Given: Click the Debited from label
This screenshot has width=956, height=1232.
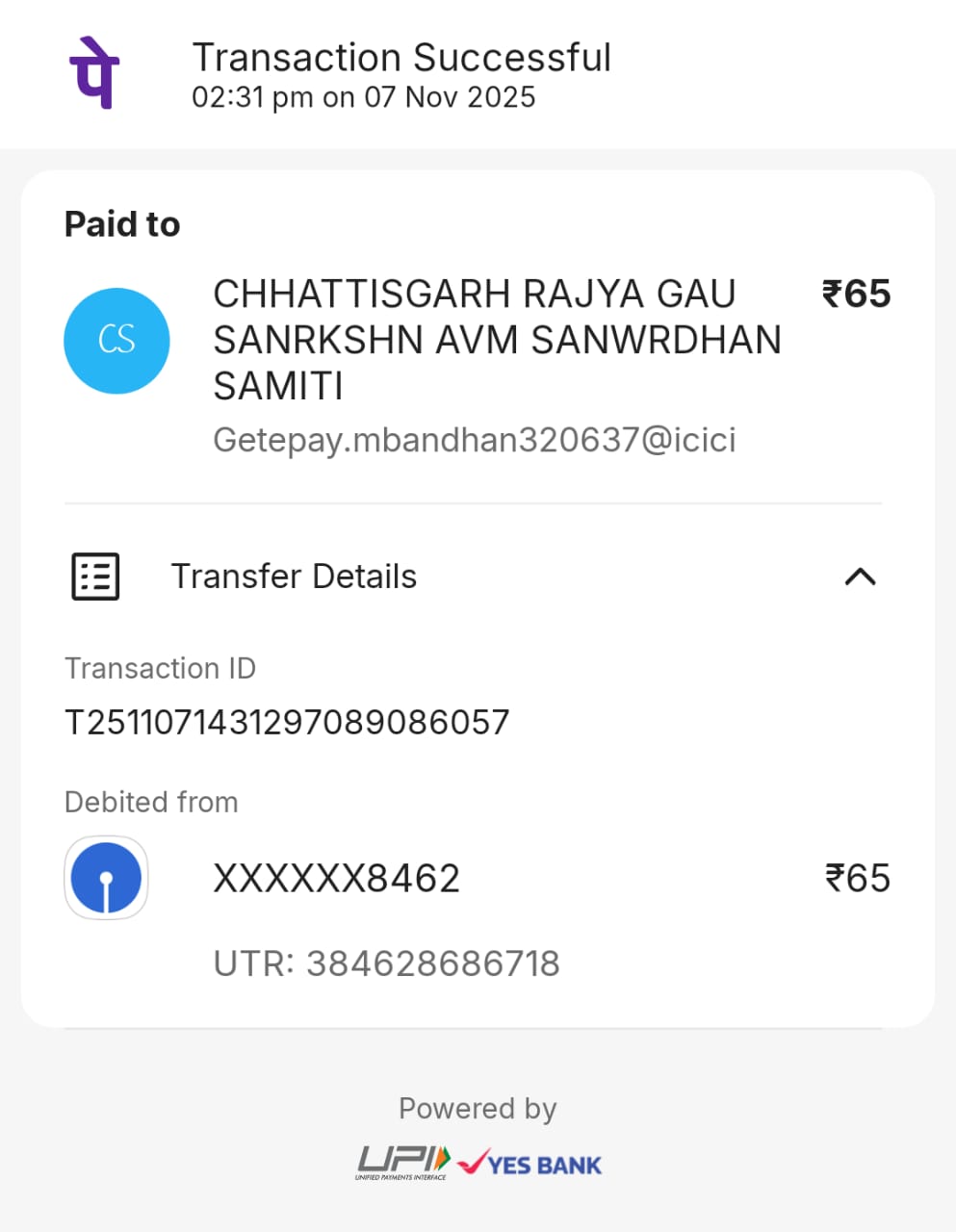Looking at the screenshot, I should (x=151, y=802).
